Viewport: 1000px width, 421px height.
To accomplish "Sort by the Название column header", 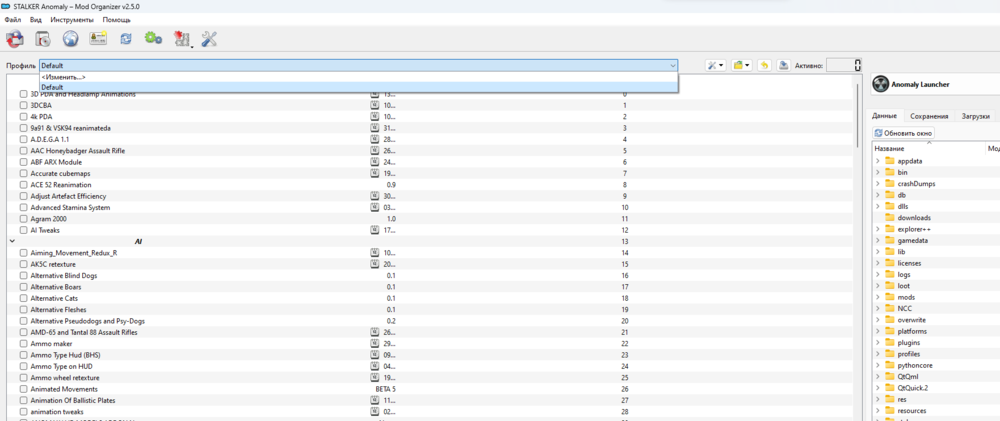I will point(929,148).
